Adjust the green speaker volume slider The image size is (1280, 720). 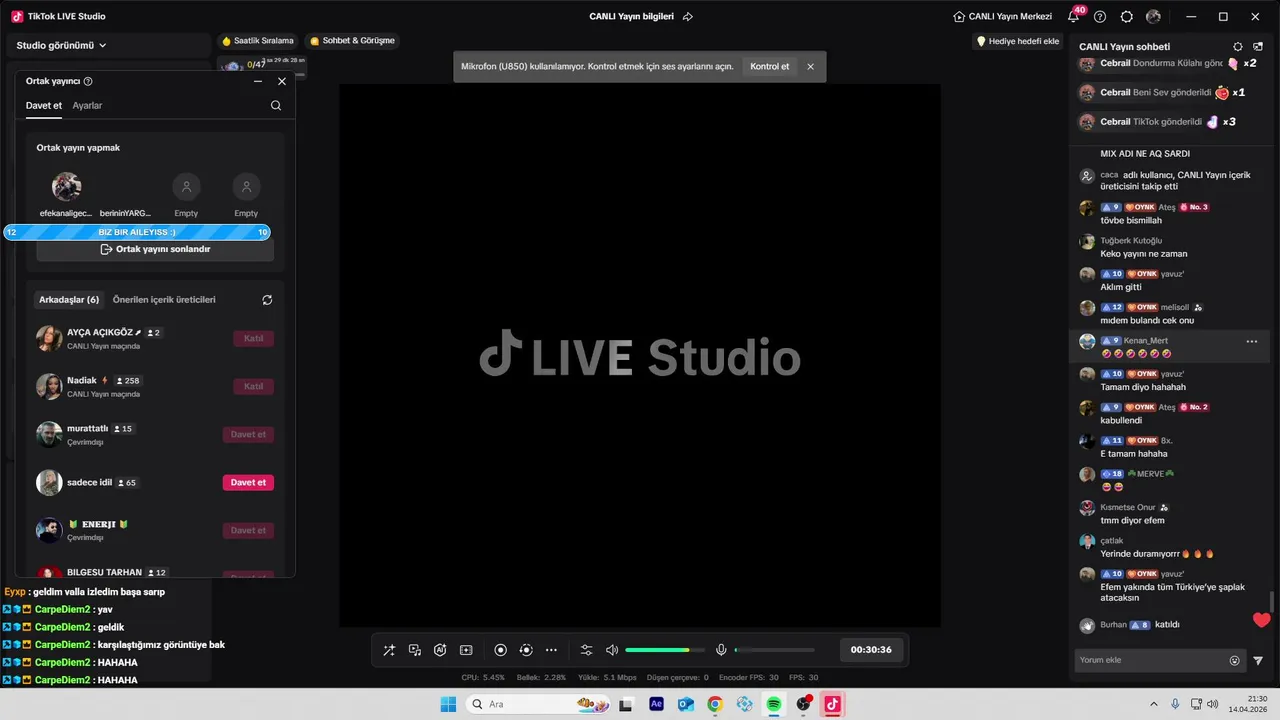coord(665,650)
